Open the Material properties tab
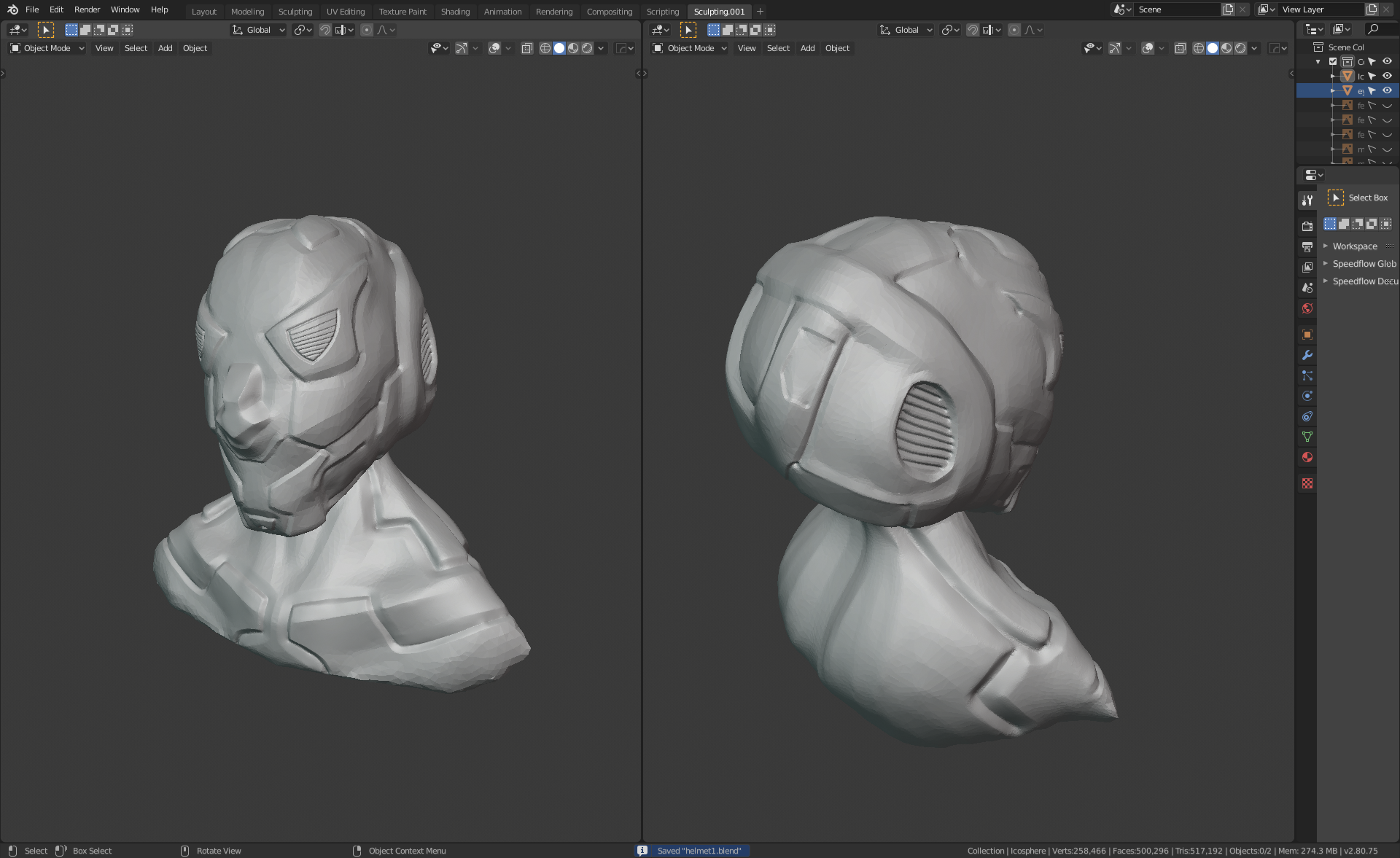 point(1307,457)
